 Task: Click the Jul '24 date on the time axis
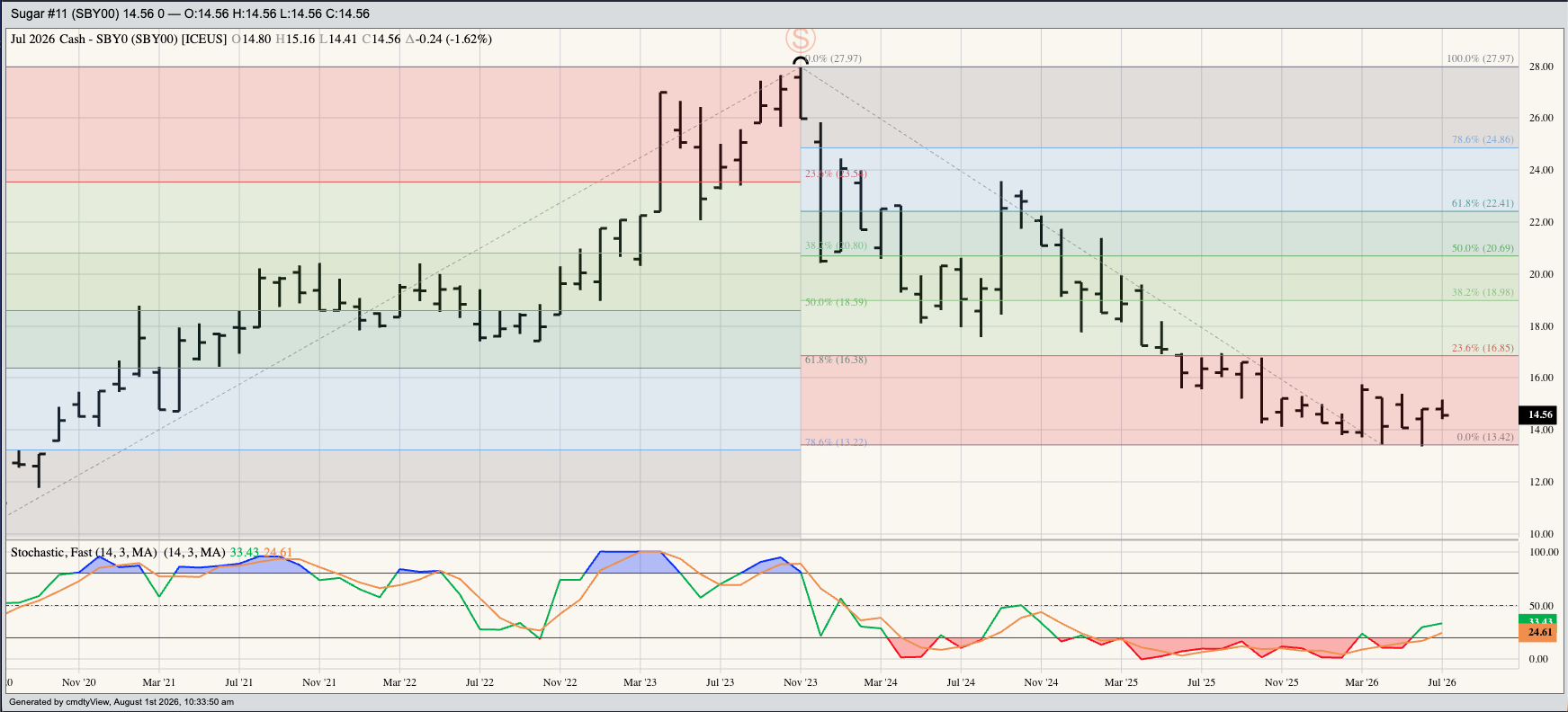[x=961, y=682]
